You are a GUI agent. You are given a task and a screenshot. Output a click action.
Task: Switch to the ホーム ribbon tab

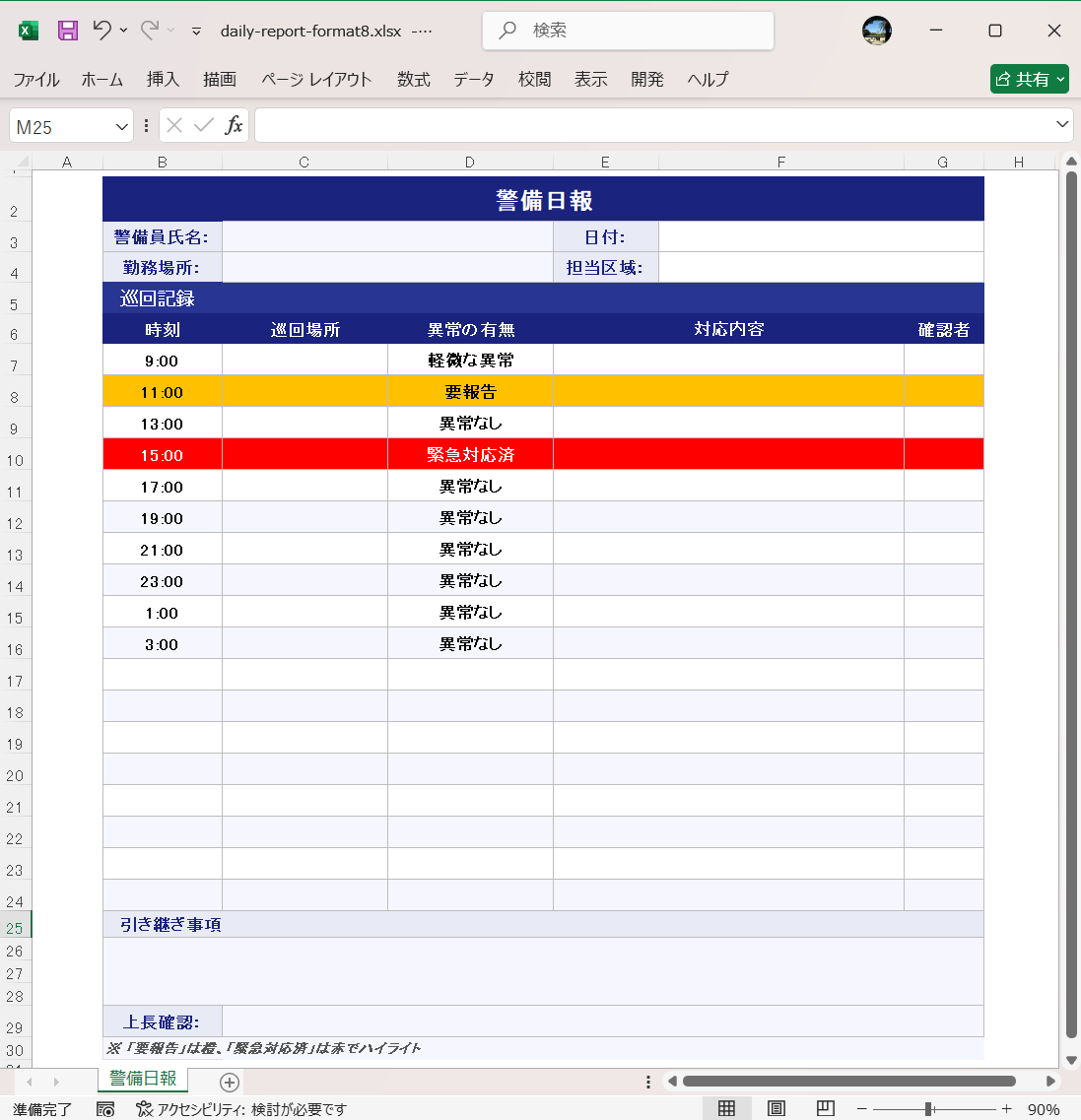pos(102,79)
